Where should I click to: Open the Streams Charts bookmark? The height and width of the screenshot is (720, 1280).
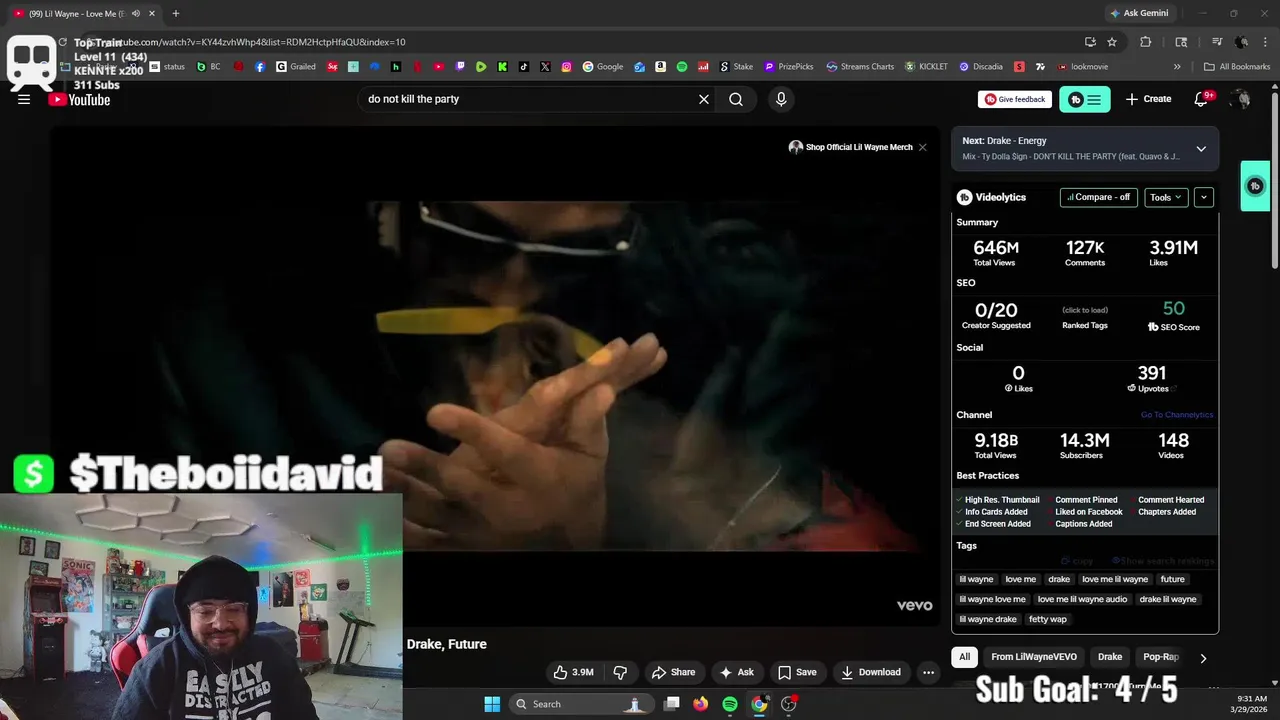[859, 67]
